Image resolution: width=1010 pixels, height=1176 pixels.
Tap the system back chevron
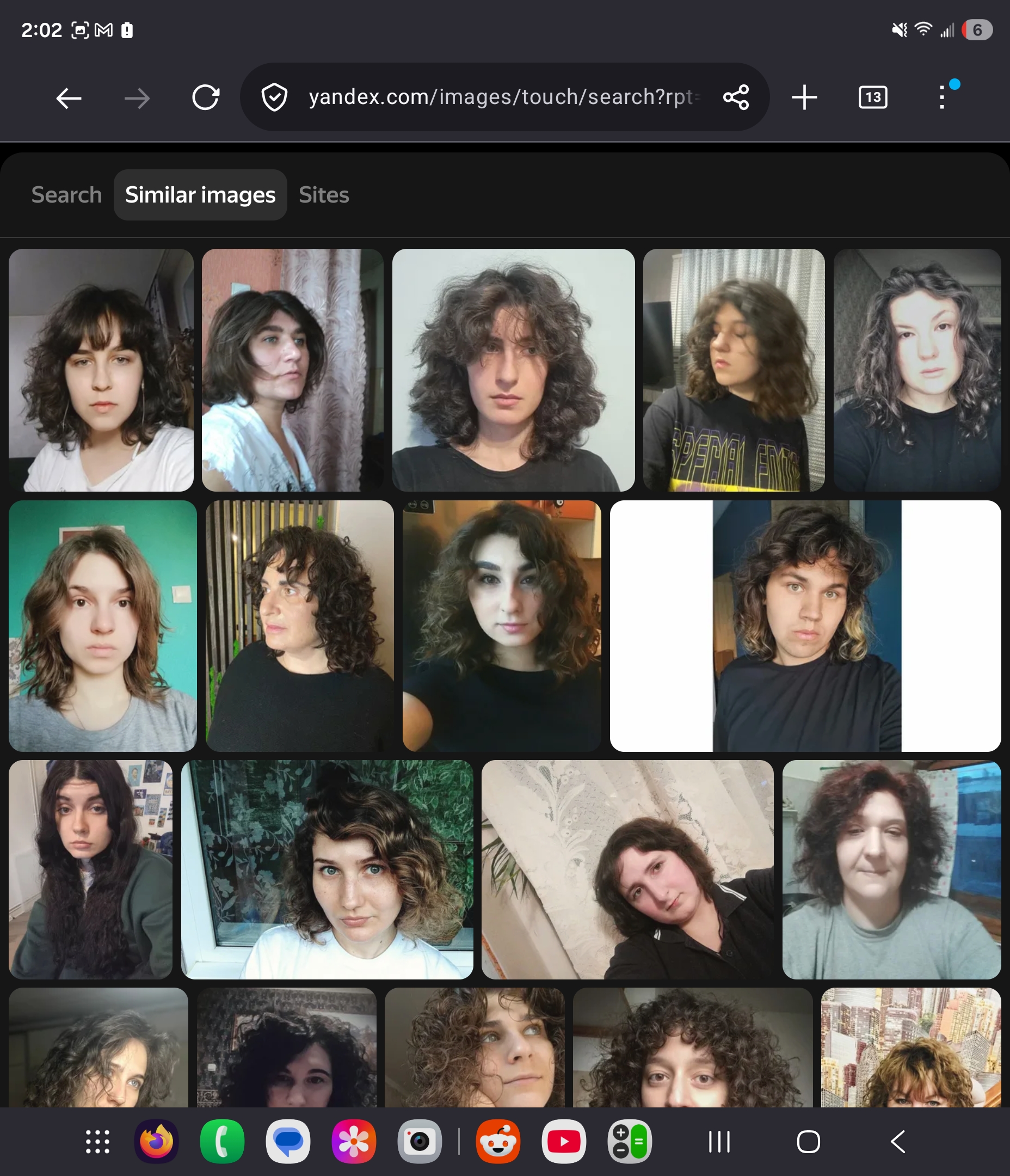898,1142
